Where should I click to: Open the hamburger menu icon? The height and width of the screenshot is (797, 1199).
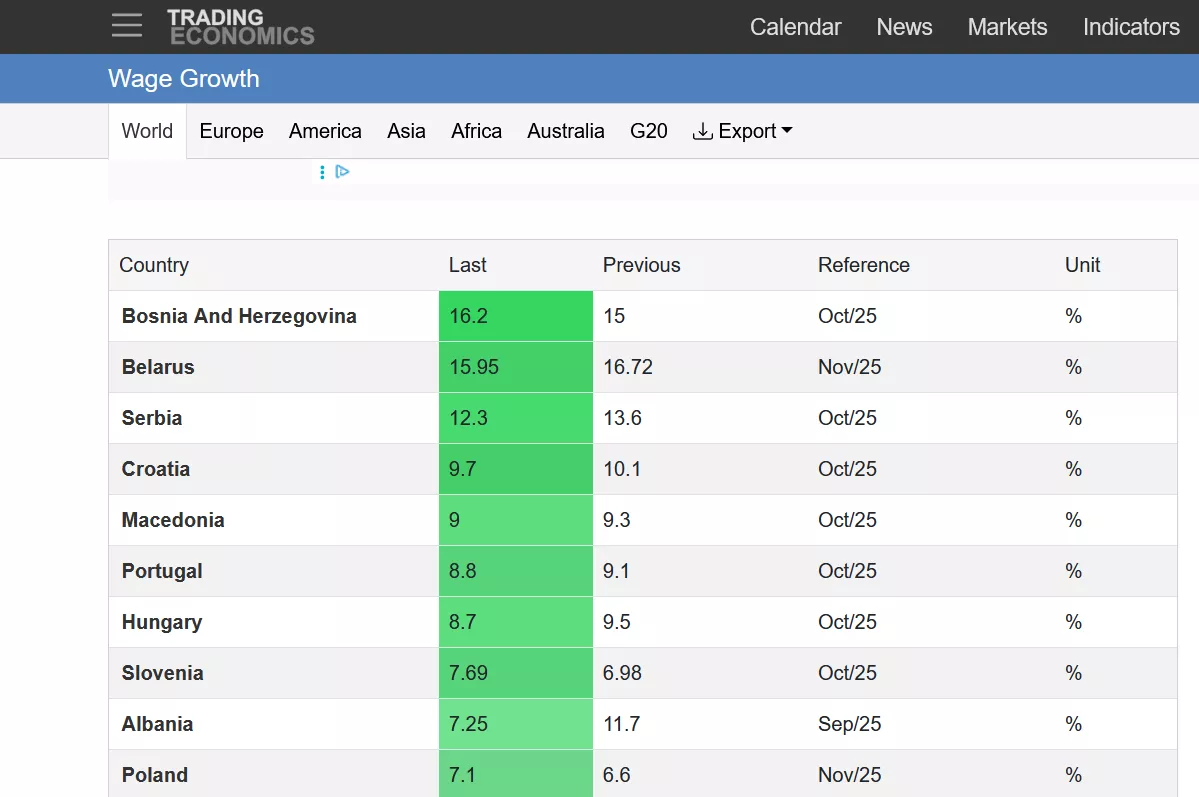point(127,26)
